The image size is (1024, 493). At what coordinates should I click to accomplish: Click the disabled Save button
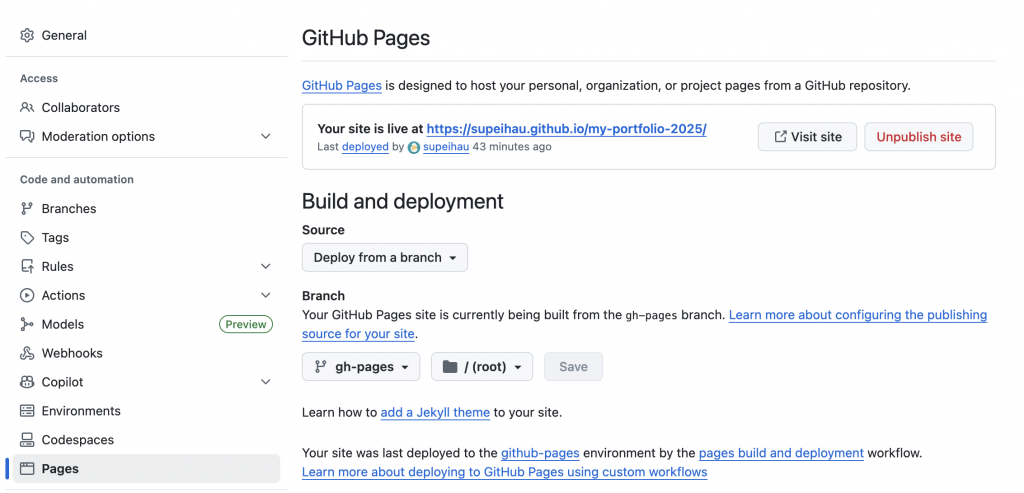pyautogui.click(x=573, y=367)
